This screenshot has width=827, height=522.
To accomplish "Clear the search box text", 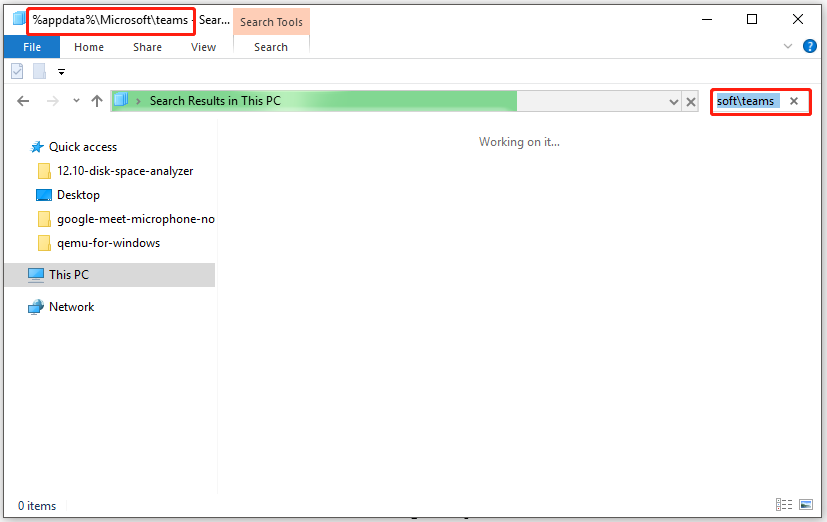I will point(794,101).
